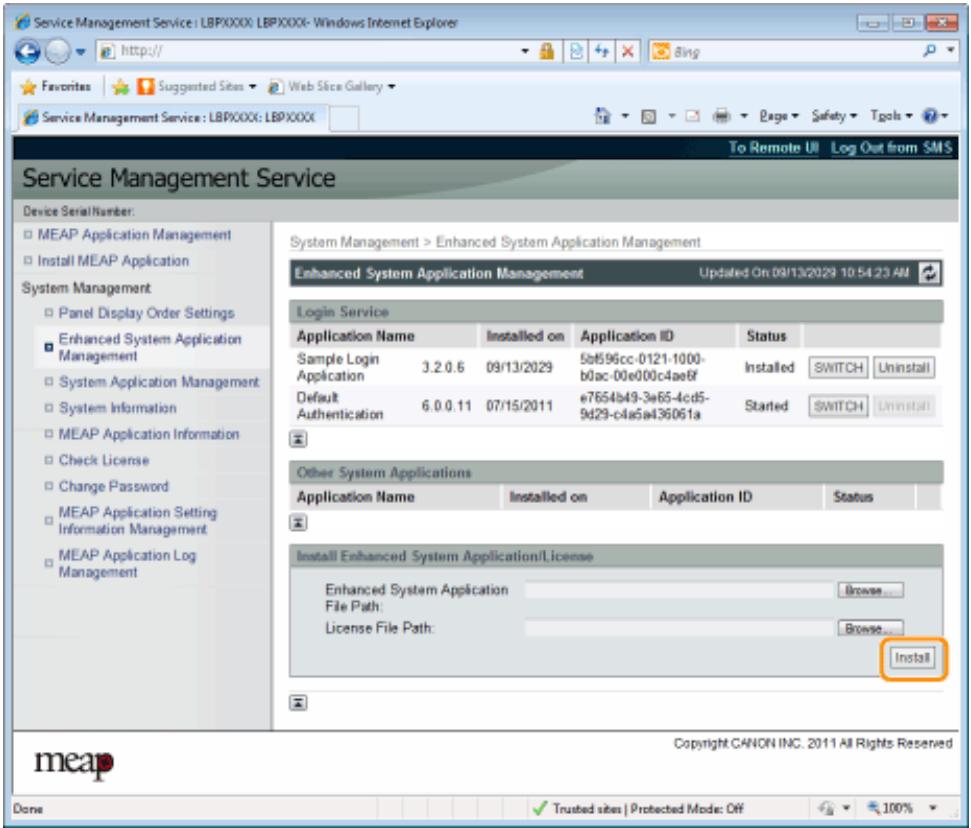Click the Print icon in the IE command bar
971x828 pixels.
[x=721, y=116]
